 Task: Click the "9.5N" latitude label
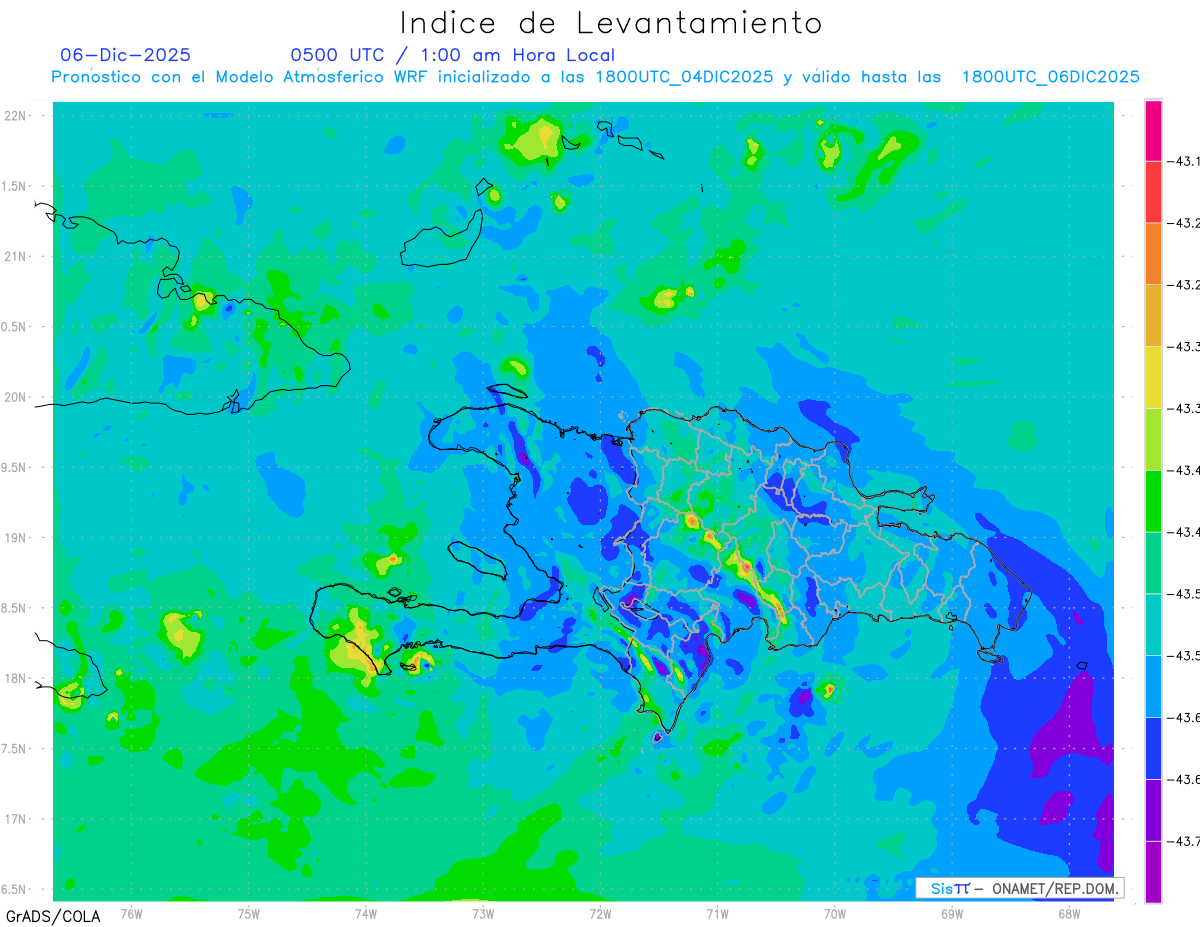click(15, 467)
